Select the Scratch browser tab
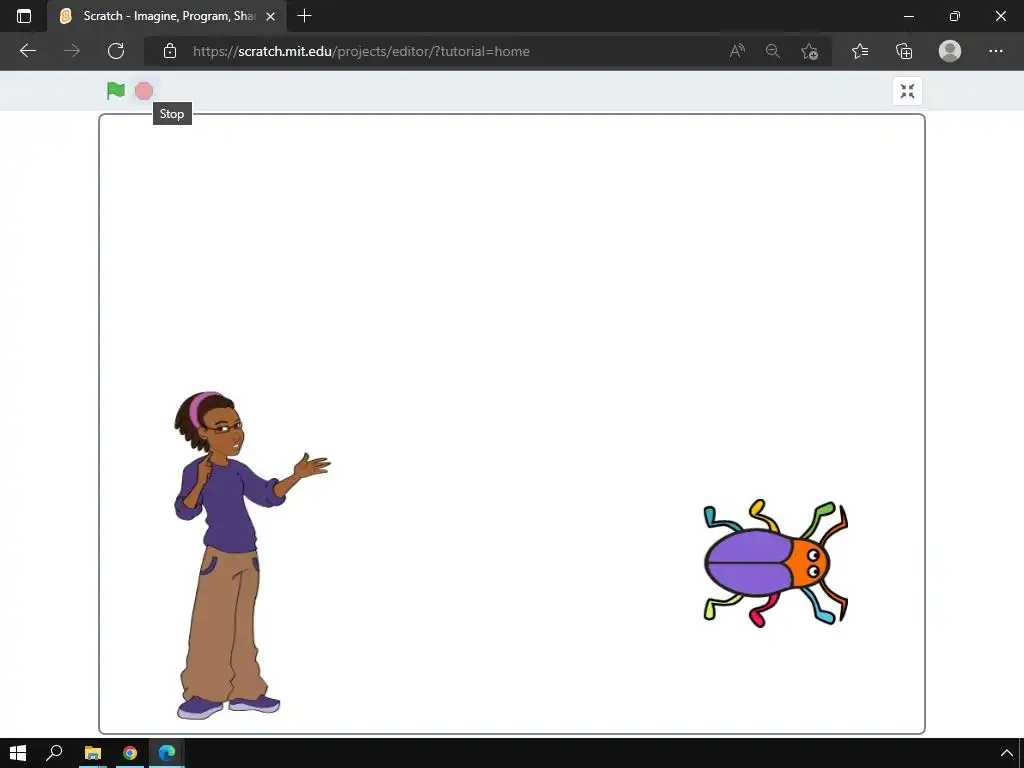 pyautogui.click(x=167, y=16)
